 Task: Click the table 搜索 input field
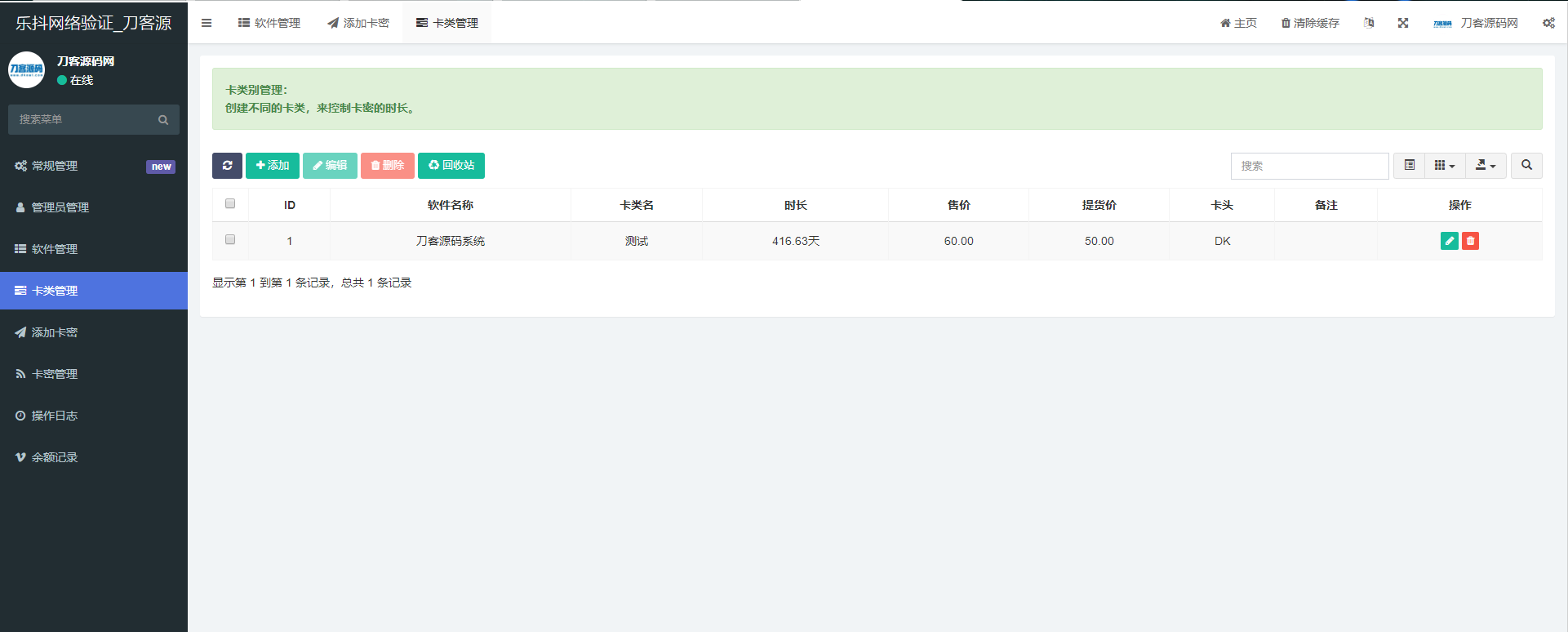coord(1308,166)
